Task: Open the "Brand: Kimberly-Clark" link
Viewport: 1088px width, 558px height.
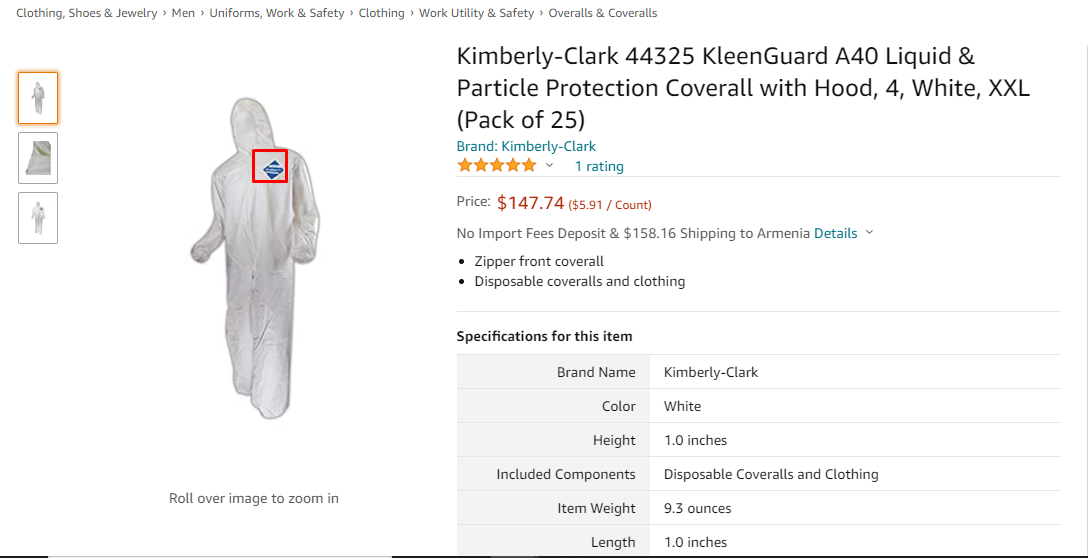Action: point(526,146)
